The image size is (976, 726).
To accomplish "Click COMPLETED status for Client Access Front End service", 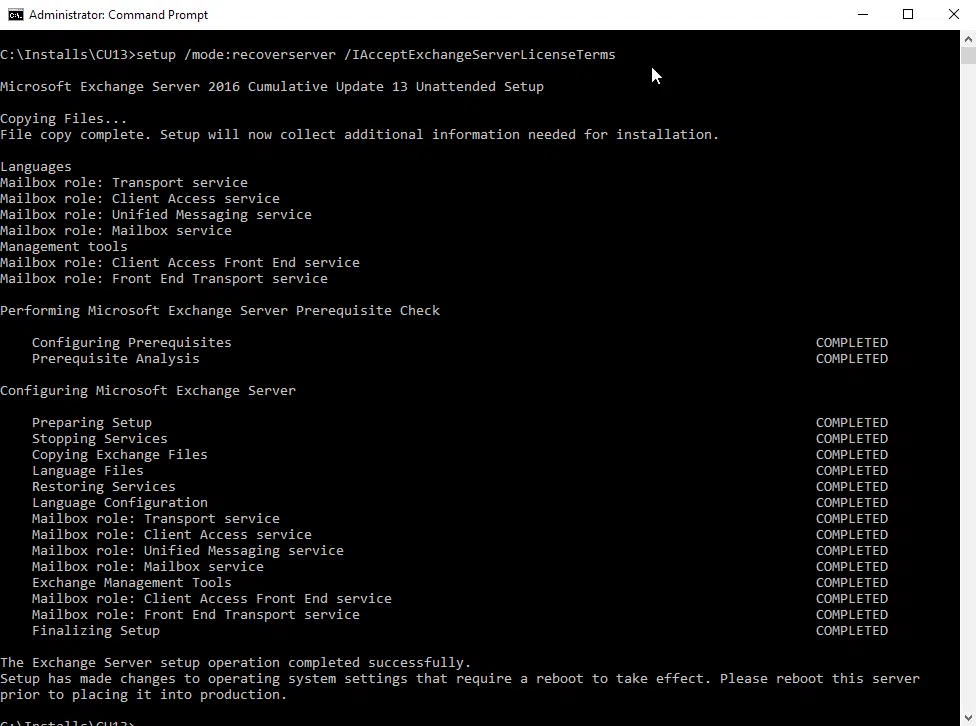I will pos(852,599).
